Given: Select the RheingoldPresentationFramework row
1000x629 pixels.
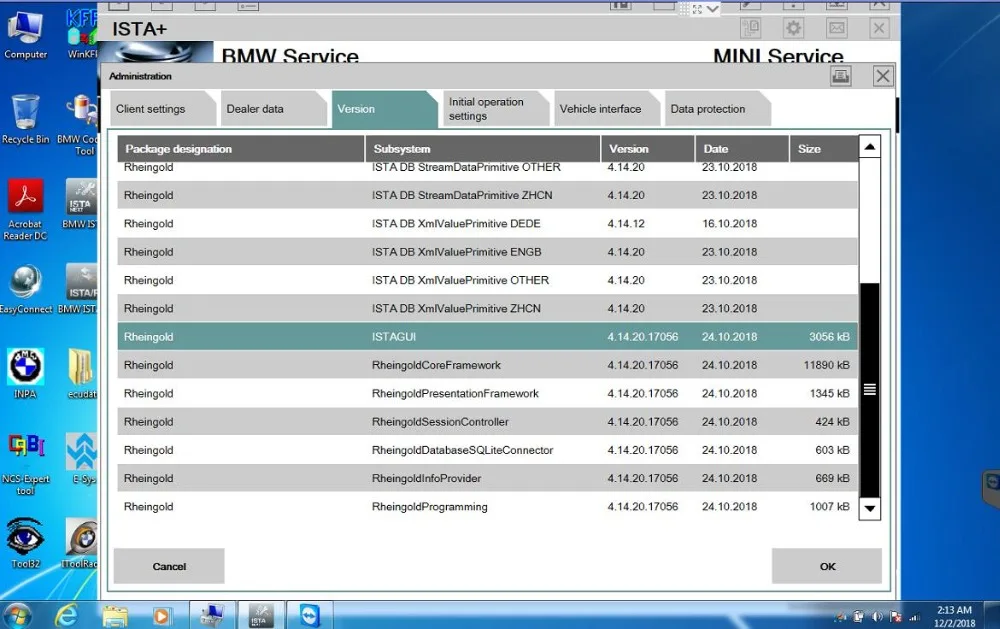Looking at the screenshot, I should click(x=487, y=393).
